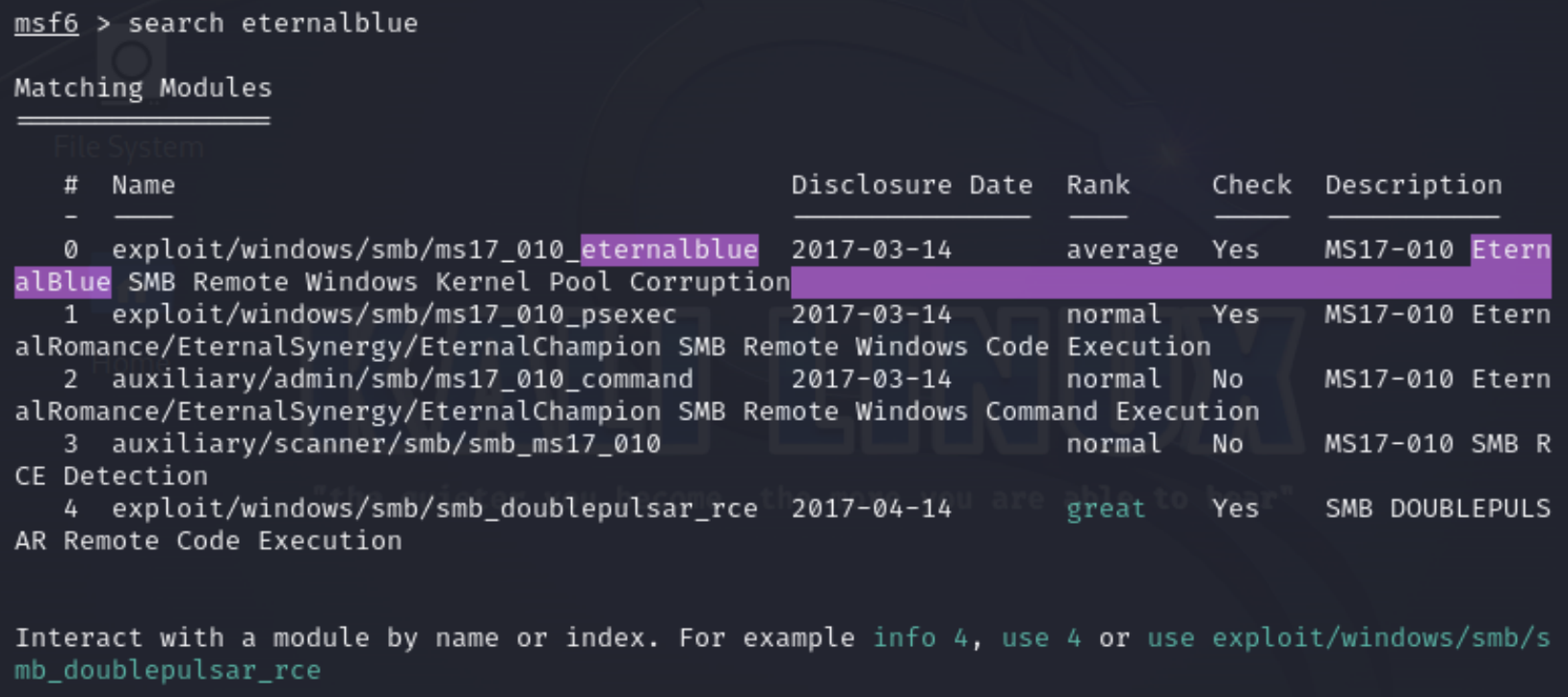Click the 'Description' column header

[1414, 185]
